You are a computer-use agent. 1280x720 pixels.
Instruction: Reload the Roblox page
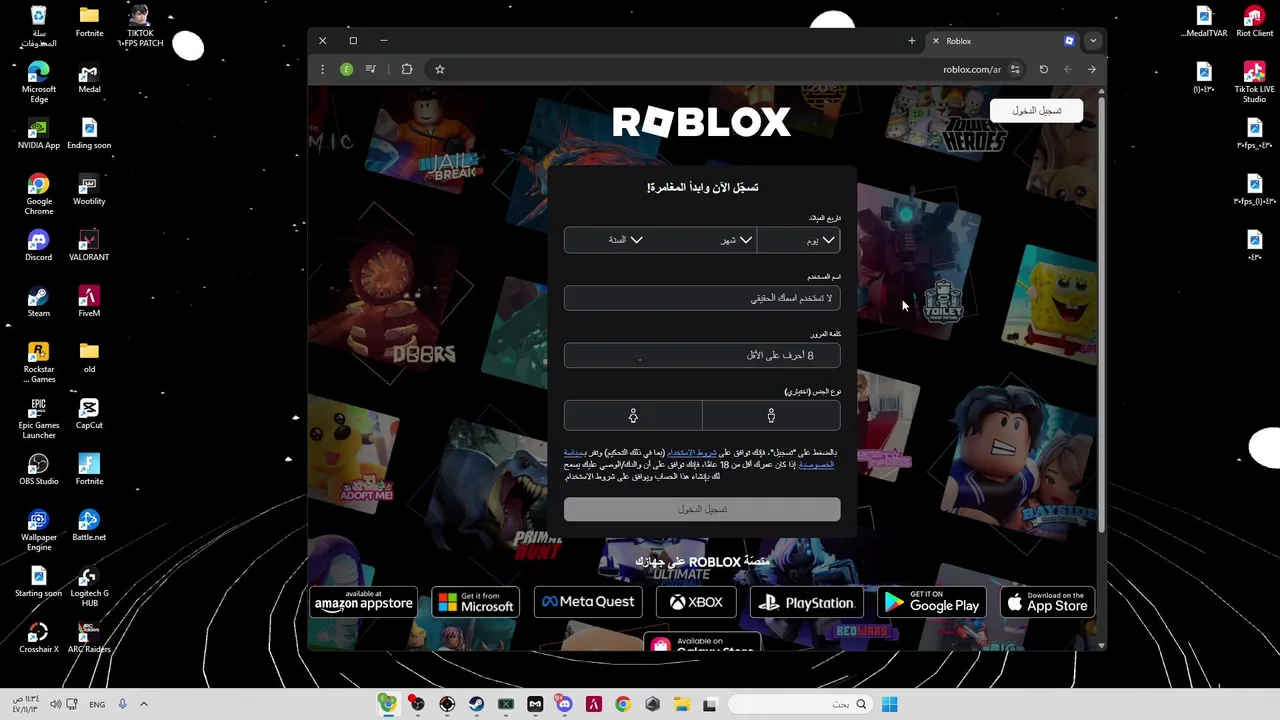coord(1043,69)
